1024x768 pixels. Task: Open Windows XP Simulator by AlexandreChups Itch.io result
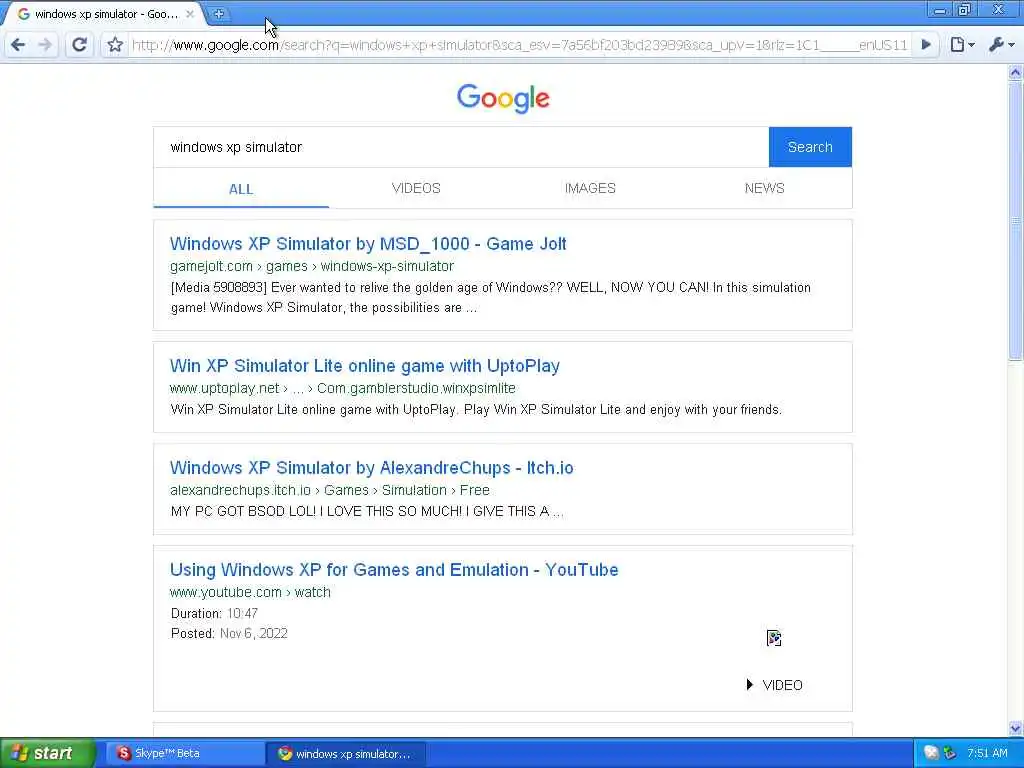point(372,468)
